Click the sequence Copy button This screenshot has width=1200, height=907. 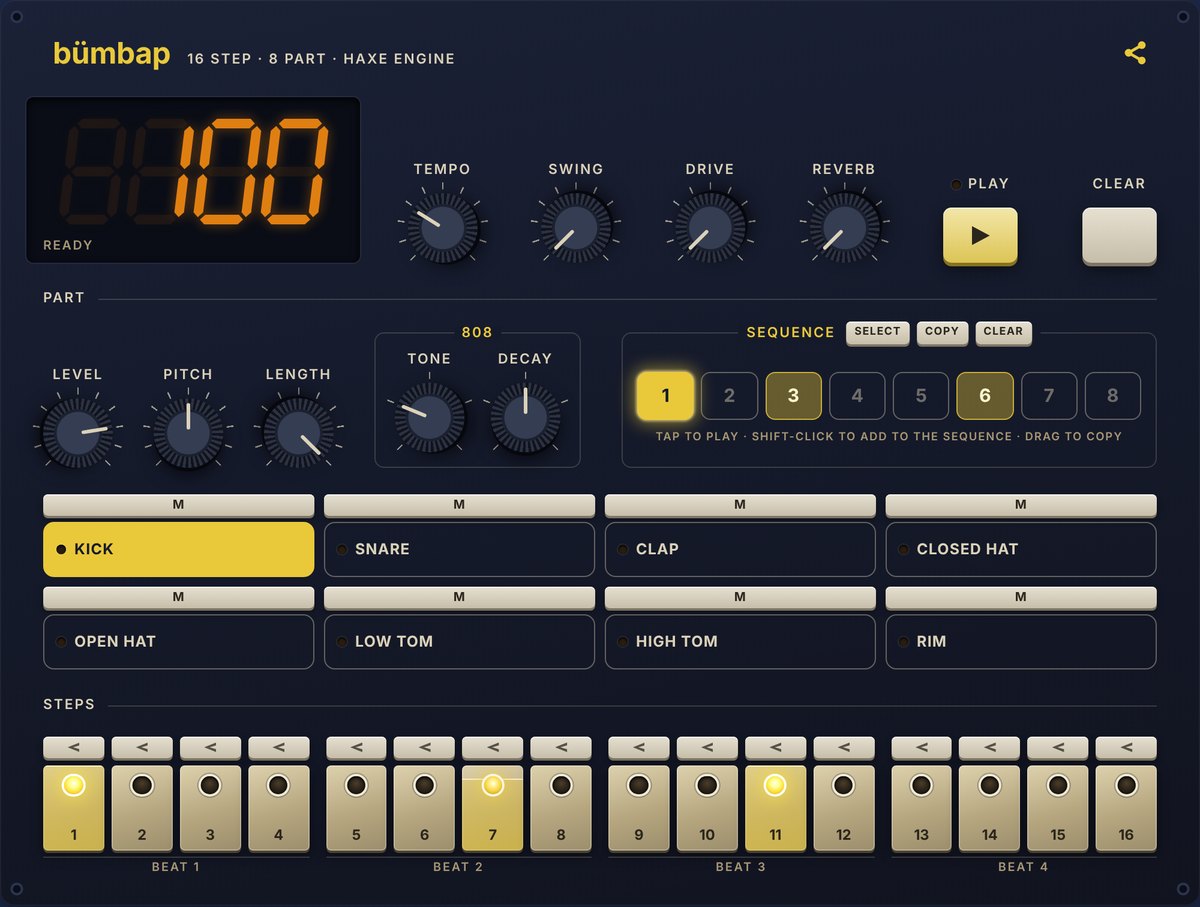(x=941, y=332)
